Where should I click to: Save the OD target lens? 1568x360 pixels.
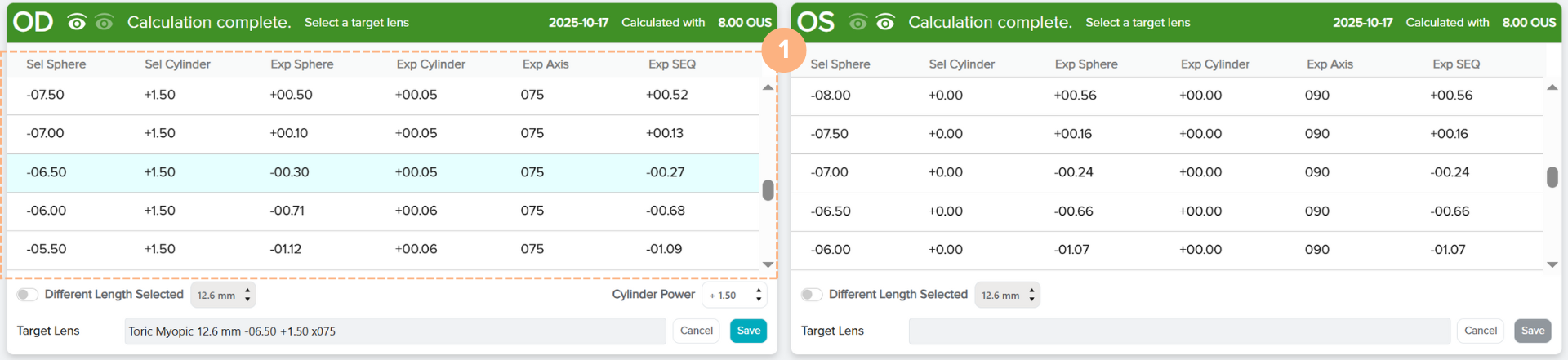click(748, 331)
